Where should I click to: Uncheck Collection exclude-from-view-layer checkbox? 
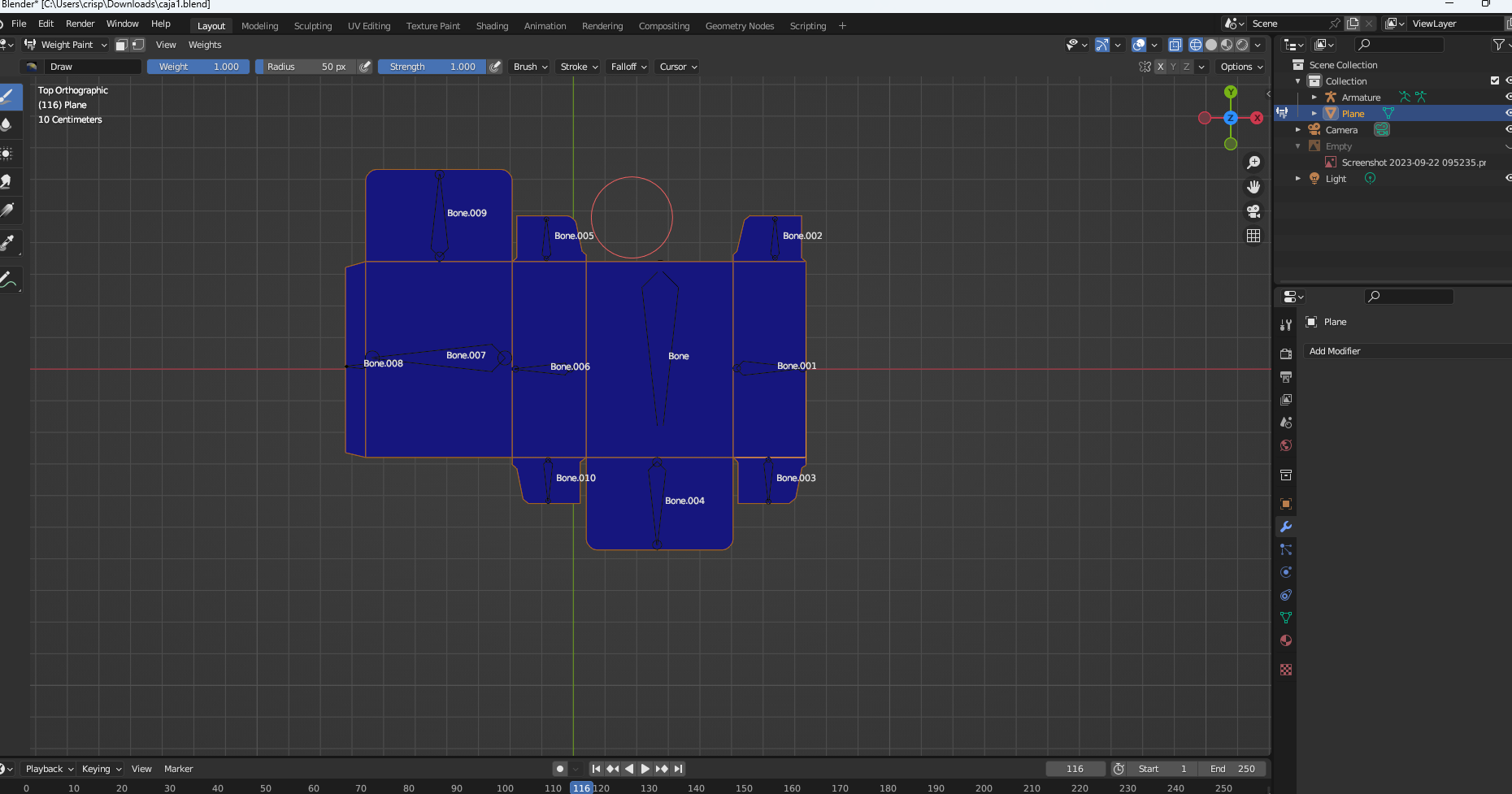click(1494, 80)
